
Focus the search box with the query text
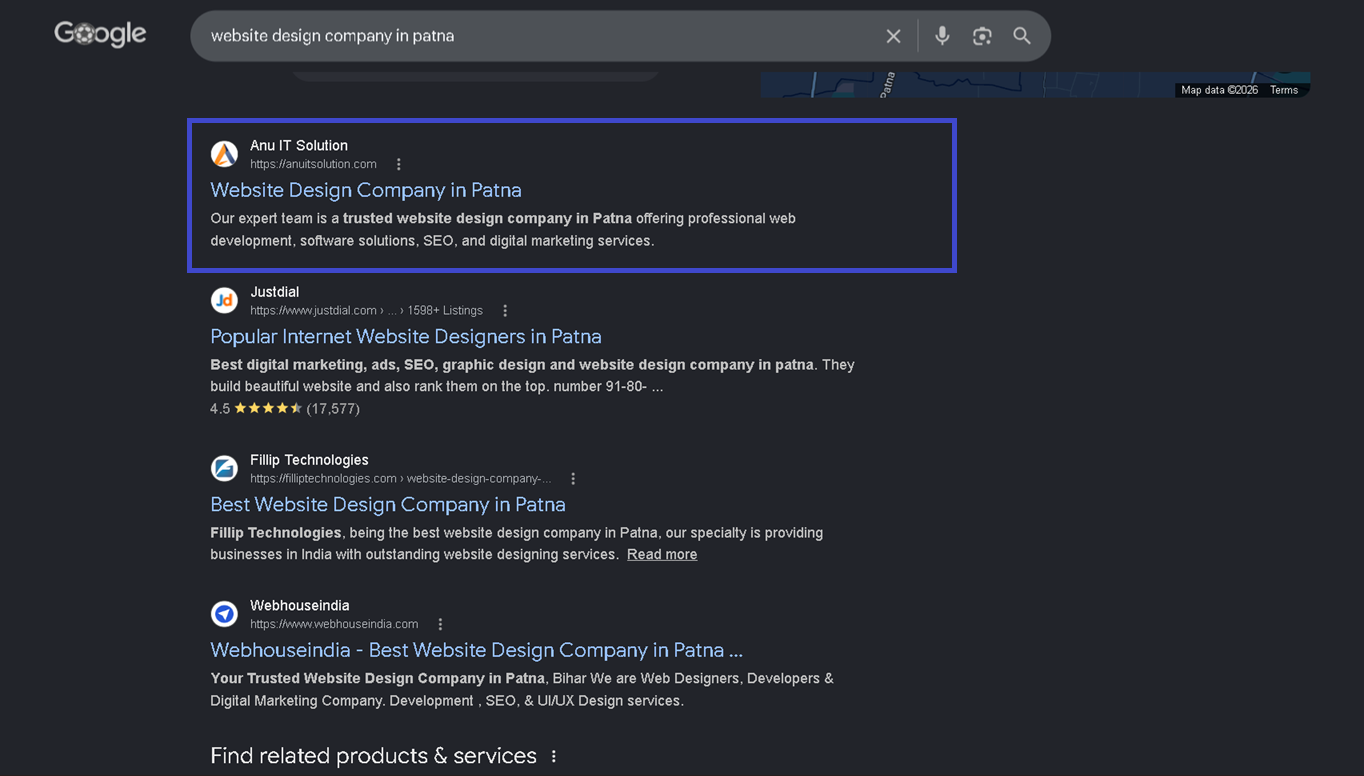click(x=540, y=36)
